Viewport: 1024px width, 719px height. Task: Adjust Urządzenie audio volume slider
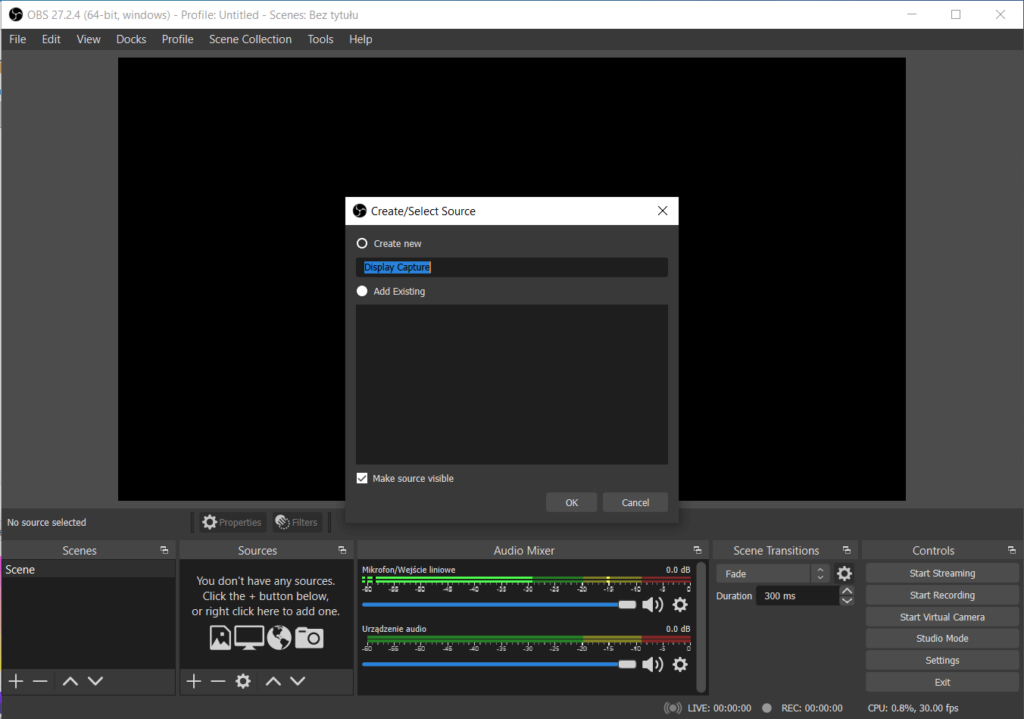499,664
